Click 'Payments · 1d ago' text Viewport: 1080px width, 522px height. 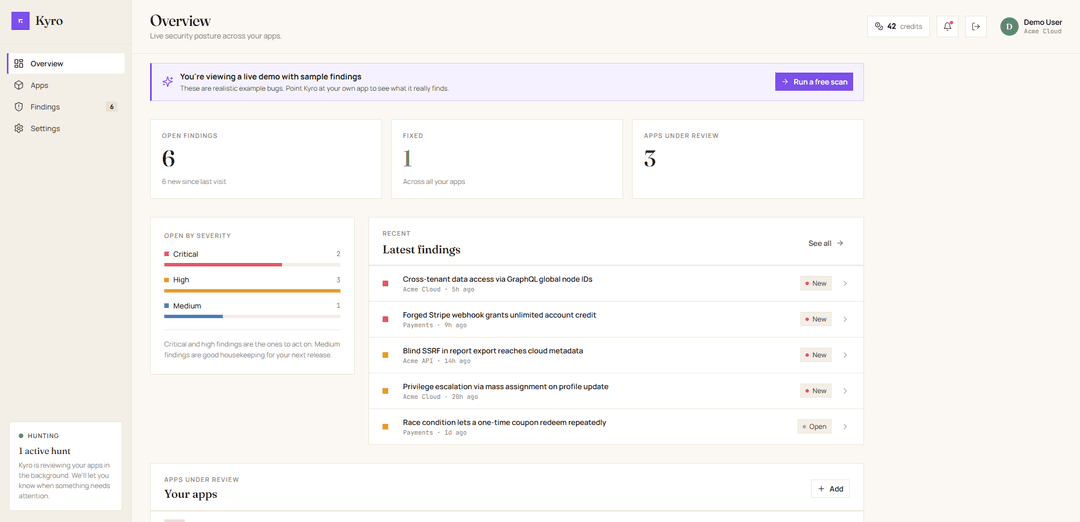click(x=435, y=432)
